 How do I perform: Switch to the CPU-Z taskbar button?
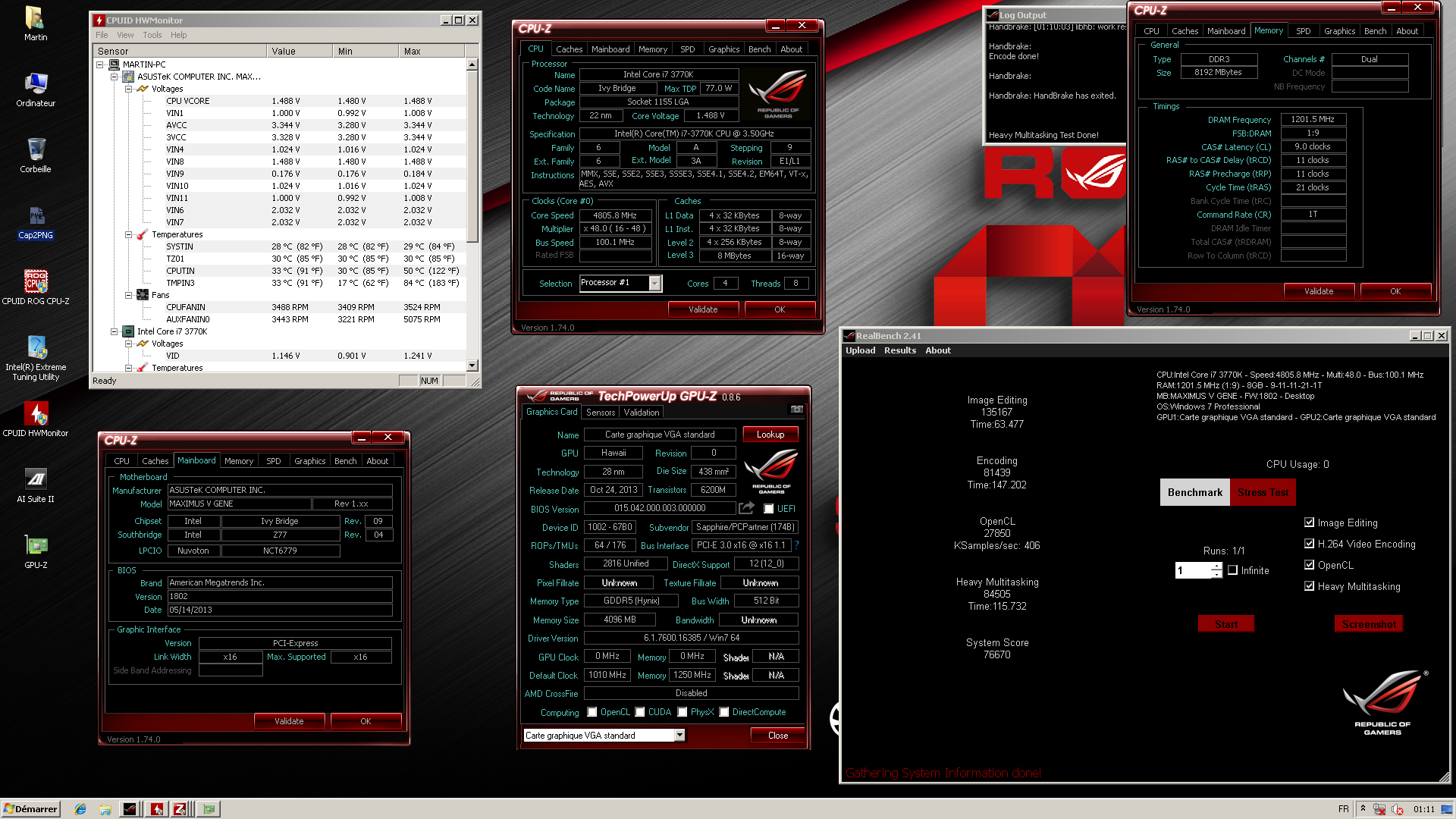180,809
